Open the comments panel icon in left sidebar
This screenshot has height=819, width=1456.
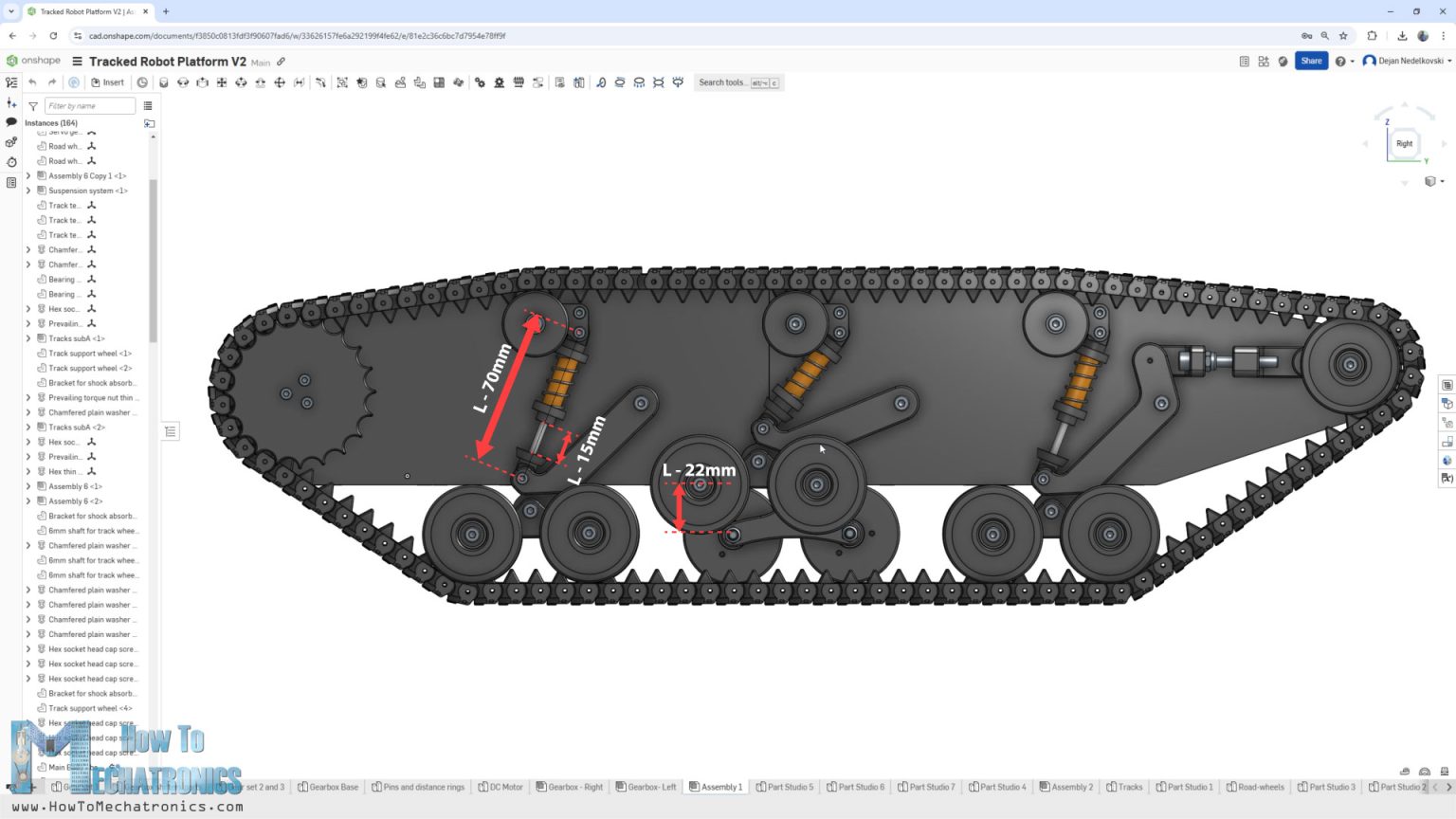11,123
